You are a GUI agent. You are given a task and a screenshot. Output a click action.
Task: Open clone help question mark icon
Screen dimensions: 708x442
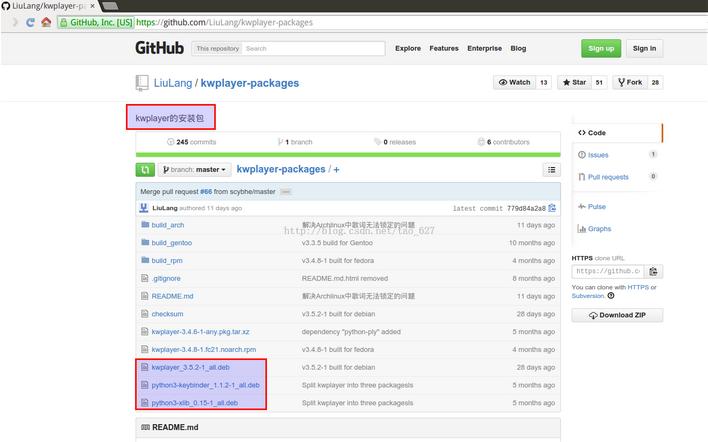611,296
